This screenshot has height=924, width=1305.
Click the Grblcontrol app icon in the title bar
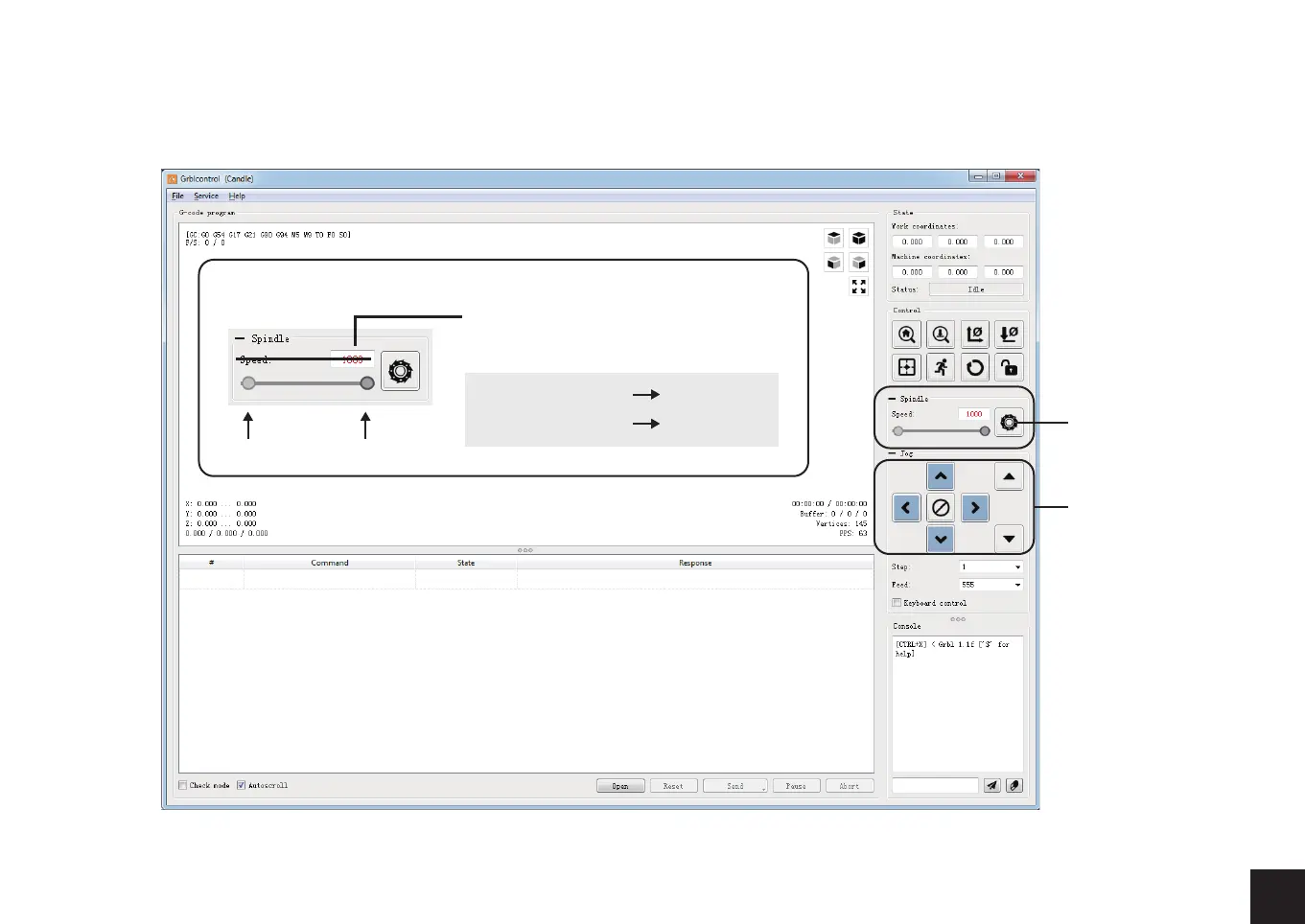[173, 178]
